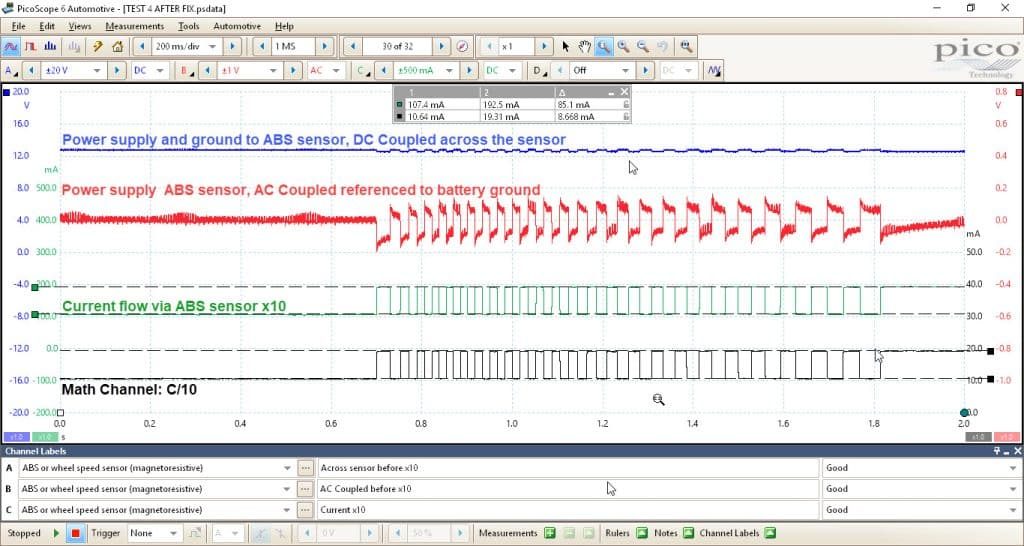Open the Tools menu
The image size is (1024, 546).
tap(189, 26)
